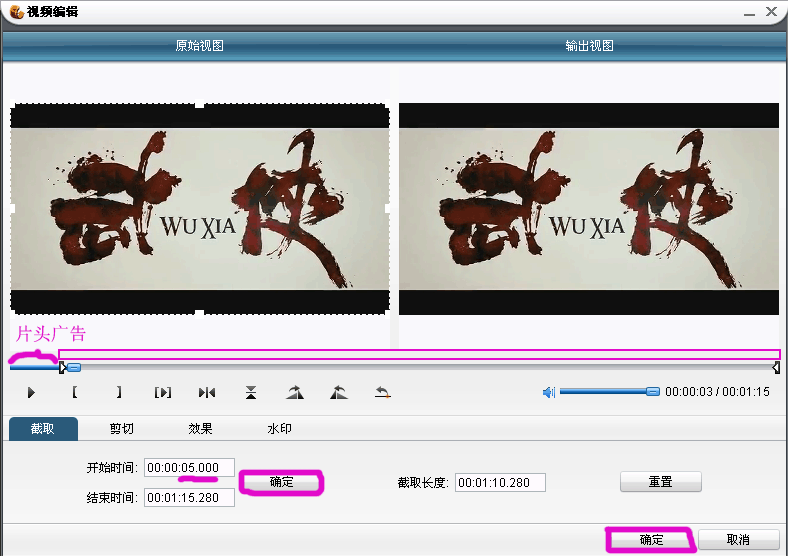Click the trim end marker on the timeline
Viewport: 788px width, 556px height.
pos(776,367)
